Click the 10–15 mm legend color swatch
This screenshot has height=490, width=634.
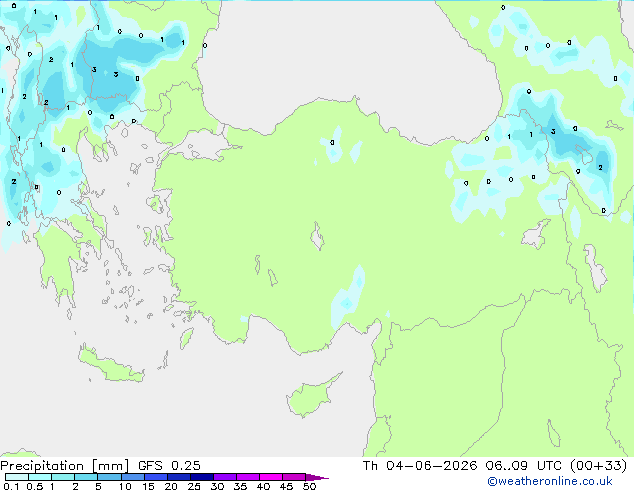pos(132,477)
